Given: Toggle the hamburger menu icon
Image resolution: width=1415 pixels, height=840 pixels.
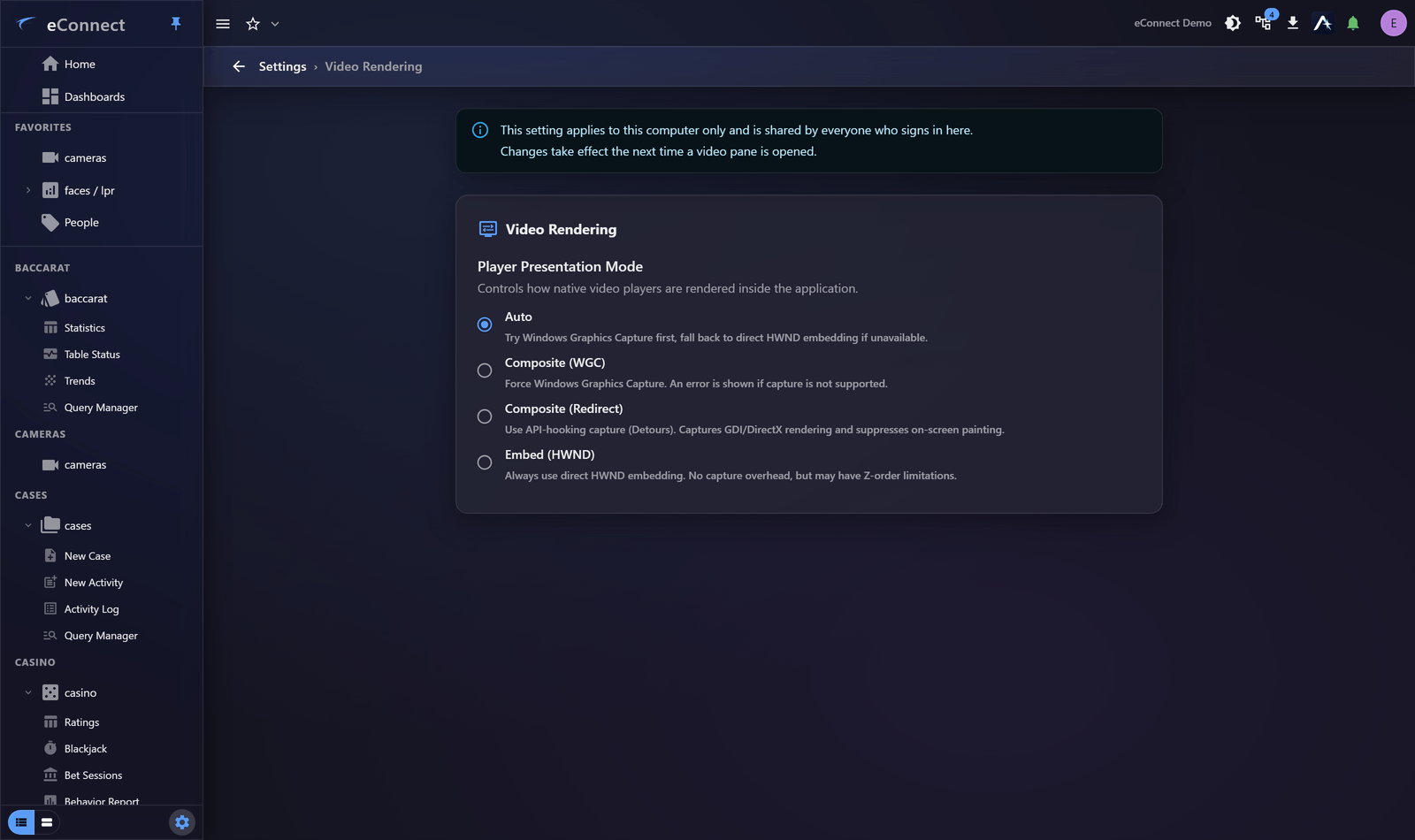Looking at the screenshot, I should point(223,24).
